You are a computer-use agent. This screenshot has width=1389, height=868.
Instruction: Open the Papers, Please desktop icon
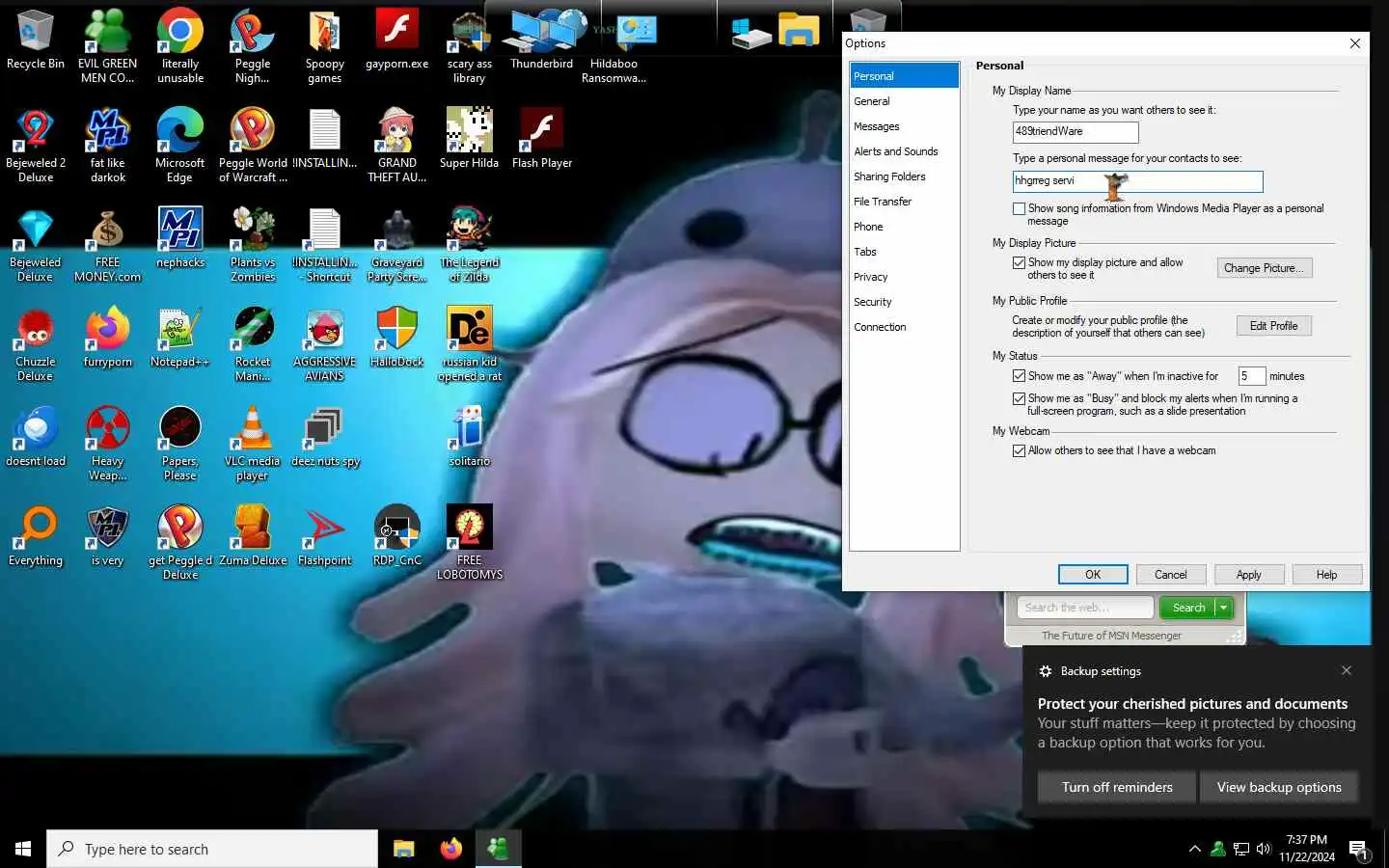point(180,443)
